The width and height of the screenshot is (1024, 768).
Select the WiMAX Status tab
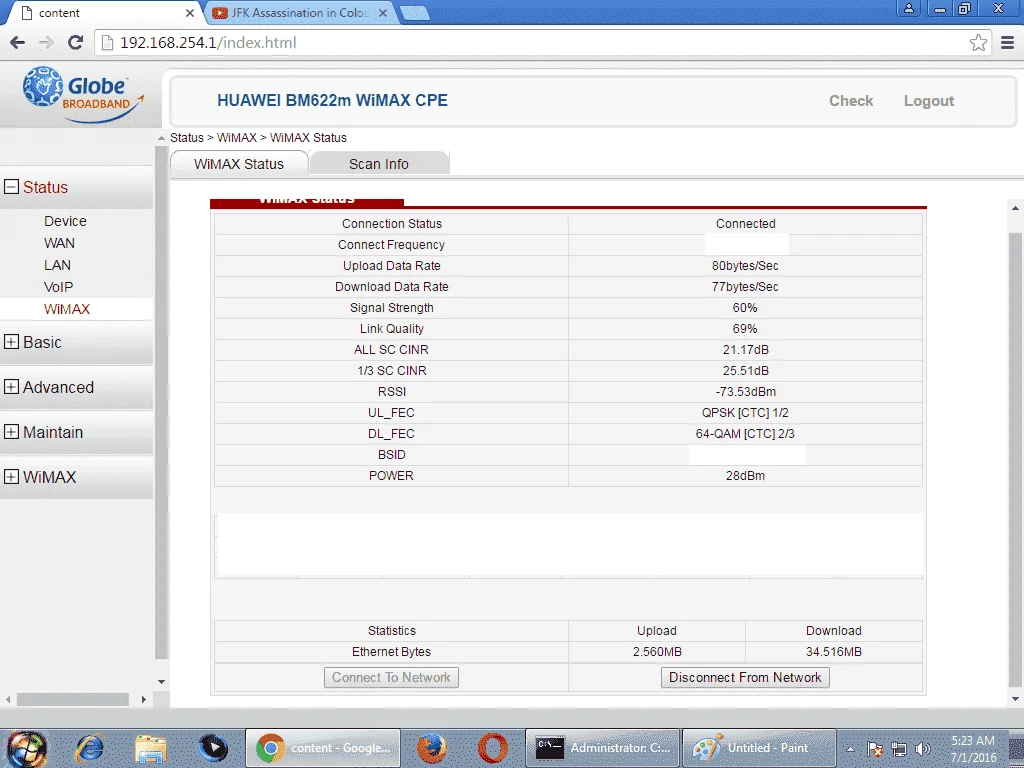[x=239, y=163]
